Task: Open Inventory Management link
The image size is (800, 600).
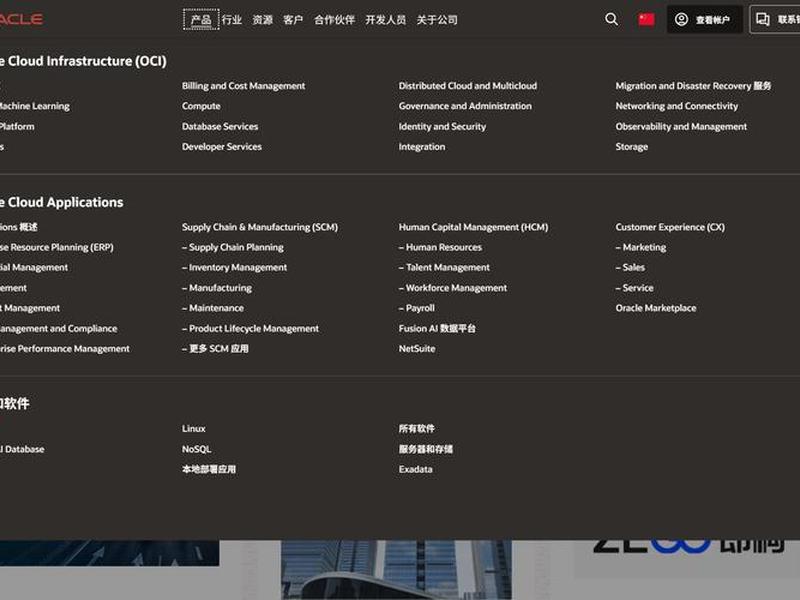Action: [x=234, y=267]
